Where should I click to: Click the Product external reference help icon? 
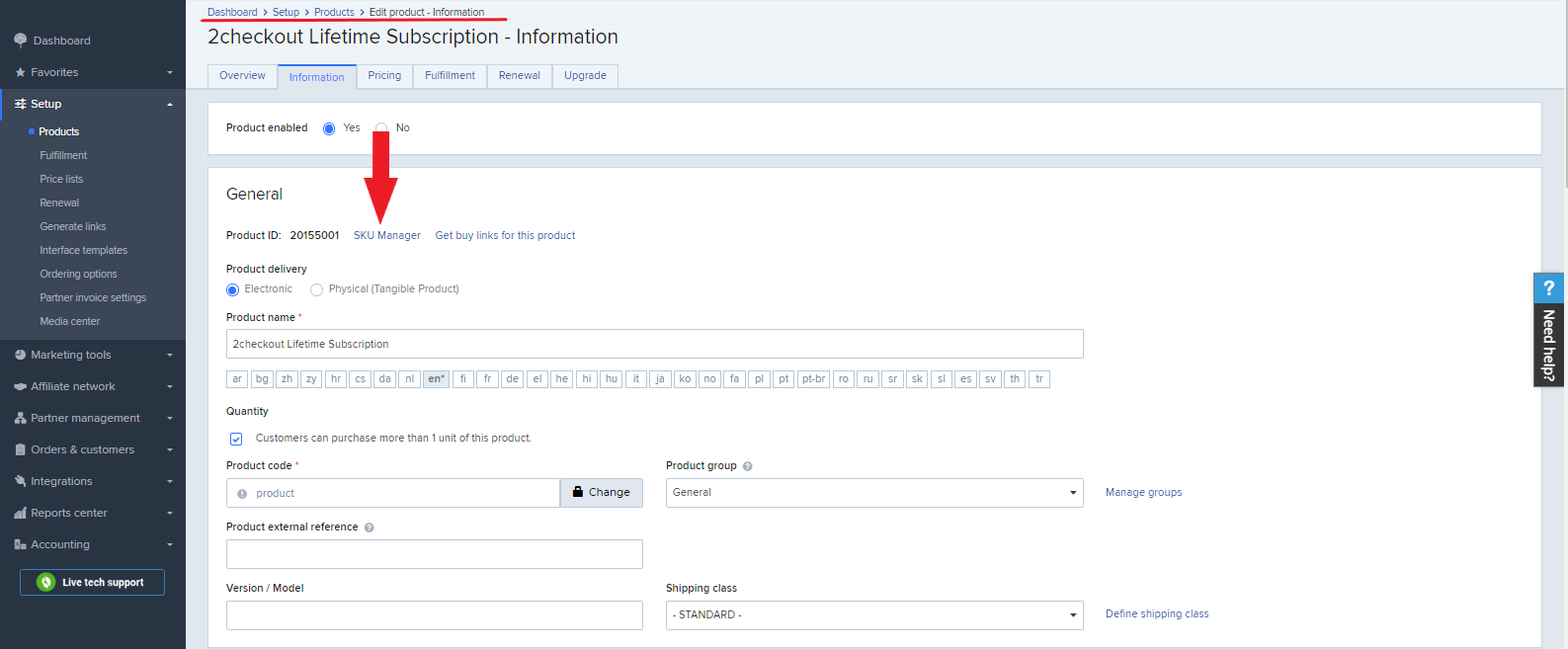pyautogui.click(x=370, y=527)
